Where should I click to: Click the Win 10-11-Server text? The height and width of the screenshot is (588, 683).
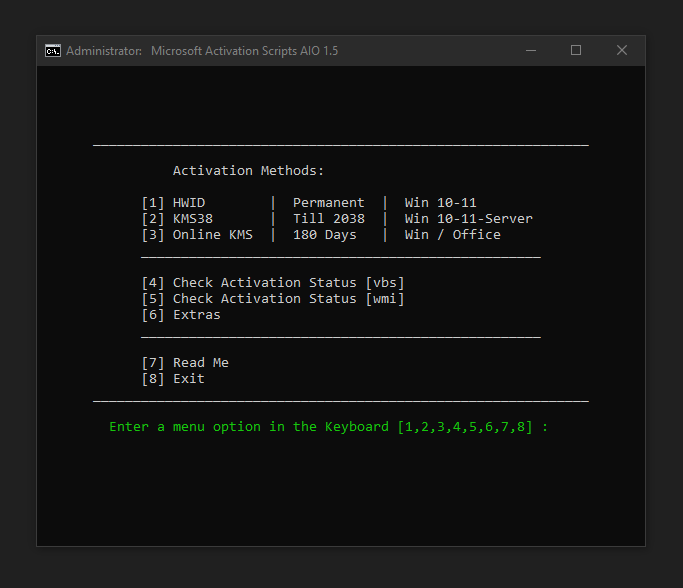pos(468,219)
